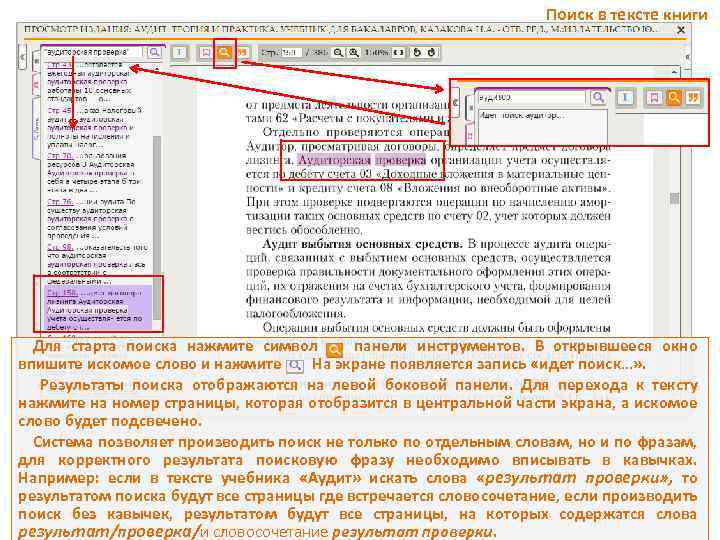720x540 pixels.
Task: Open highlighted search result page 158
Action: [62, 292]
